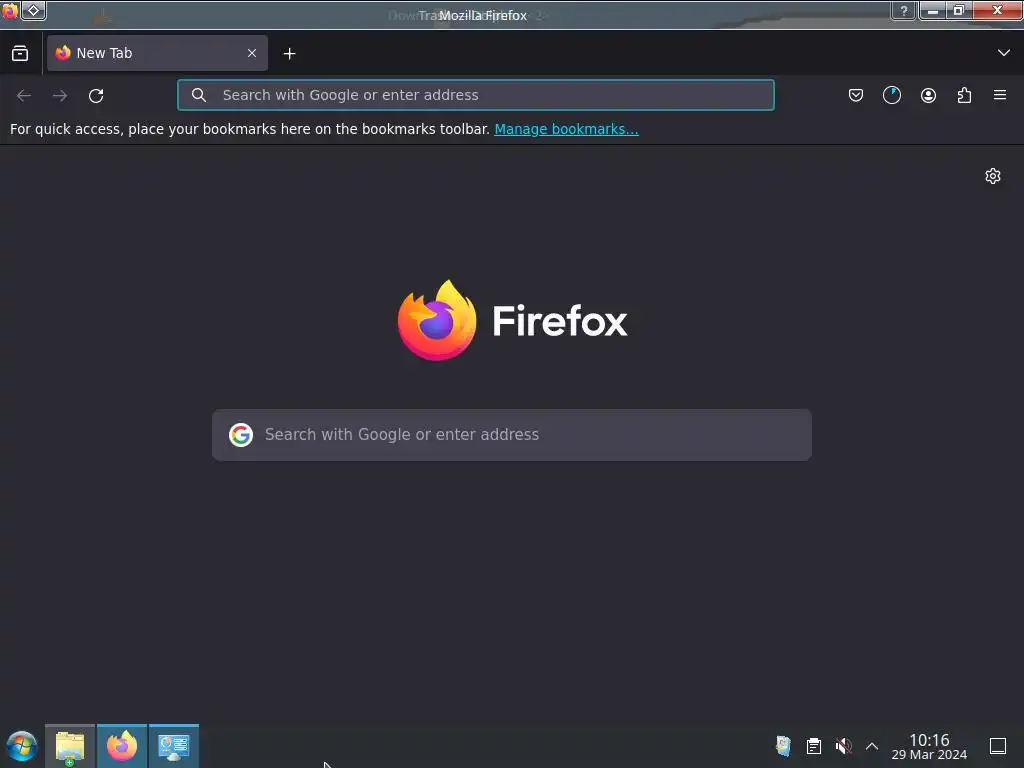The height and width of the screenshot is (768, 1024).
Task: Switch to Firefox in taskbar
Action: click(122, 746)
